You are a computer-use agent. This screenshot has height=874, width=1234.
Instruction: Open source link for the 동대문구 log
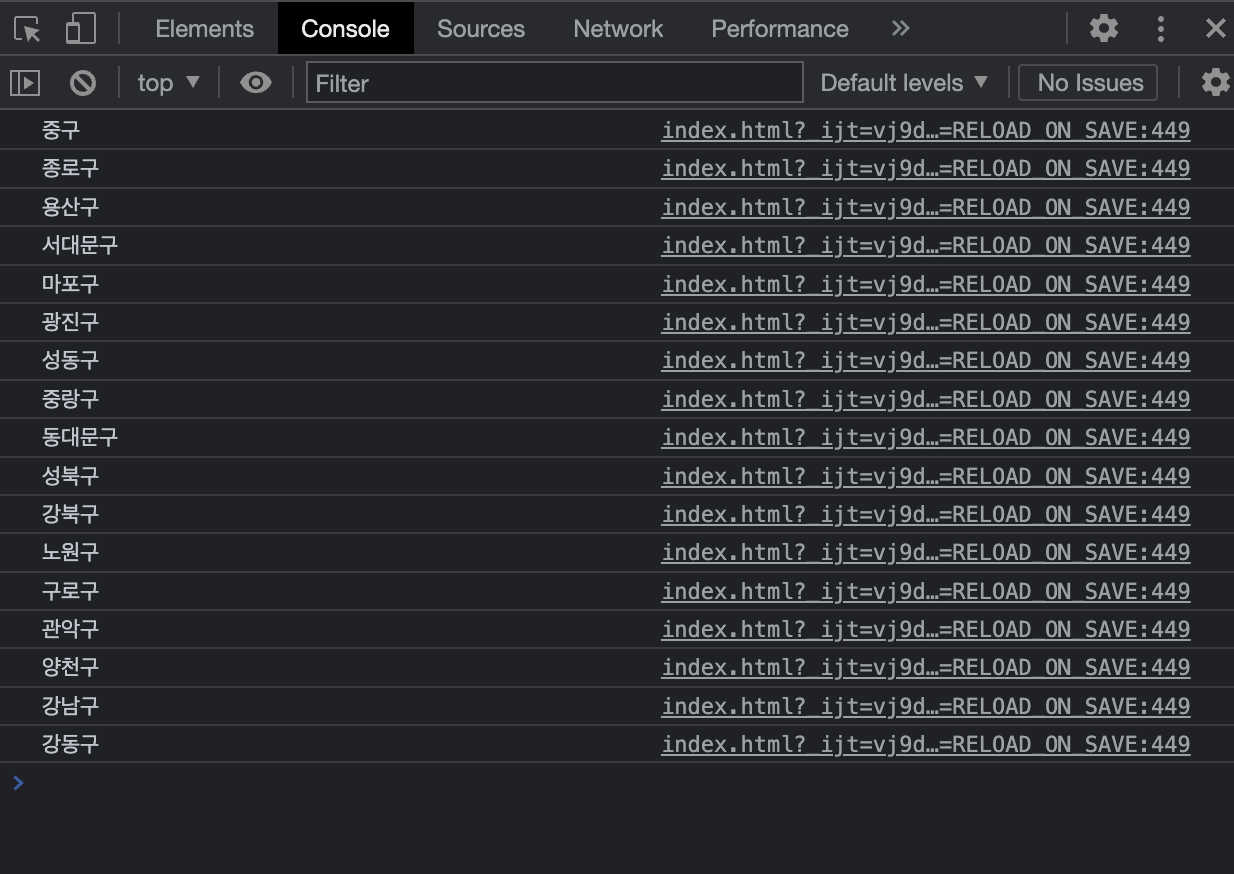[926, 437]
